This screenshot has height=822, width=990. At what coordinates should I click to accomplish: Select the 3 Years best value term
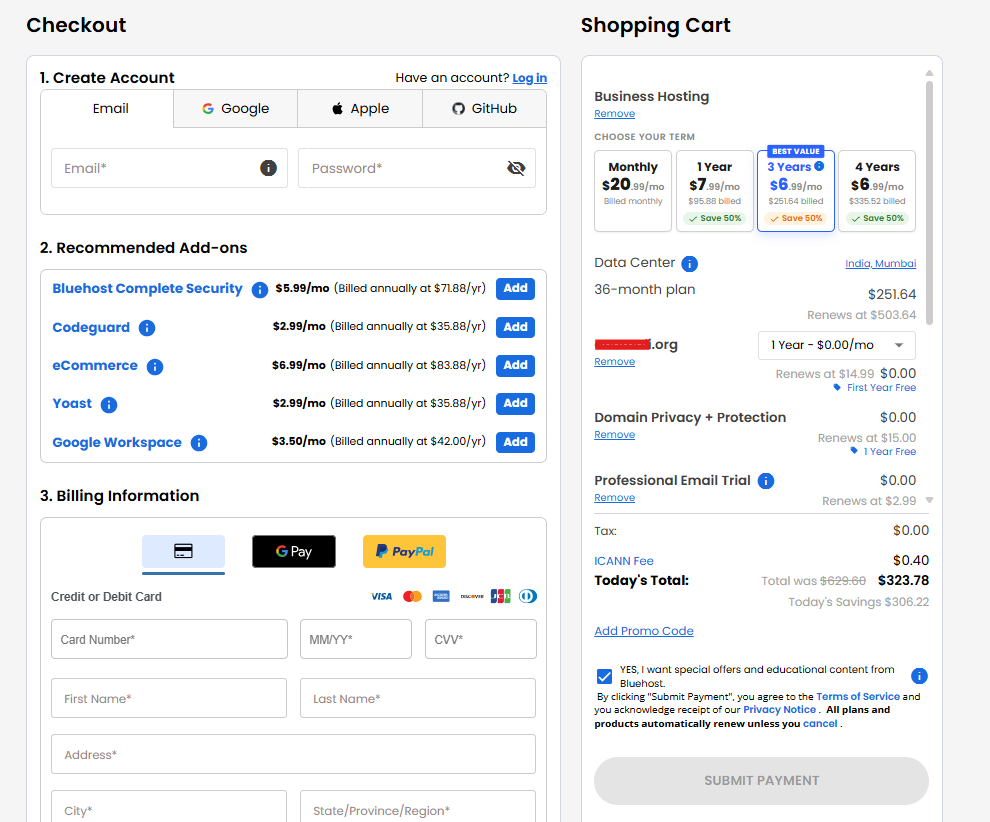[x=796, y=191]
